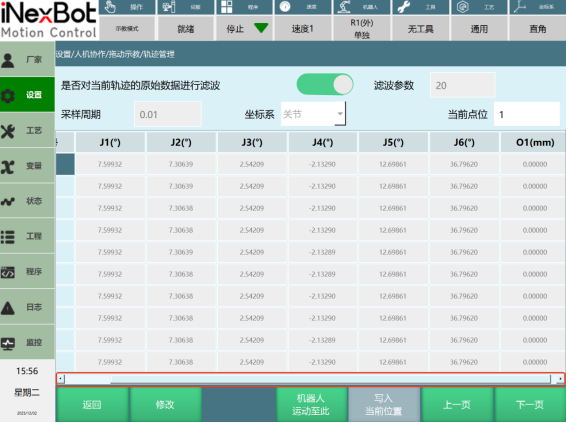
Task: Open the 变量 sidebar label
Action: click(34, 166)
